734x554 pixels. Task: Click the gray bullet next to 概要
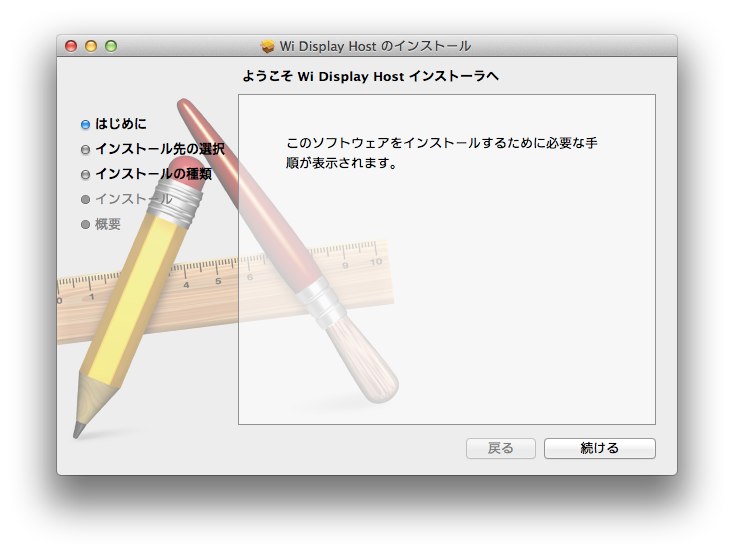85,224
